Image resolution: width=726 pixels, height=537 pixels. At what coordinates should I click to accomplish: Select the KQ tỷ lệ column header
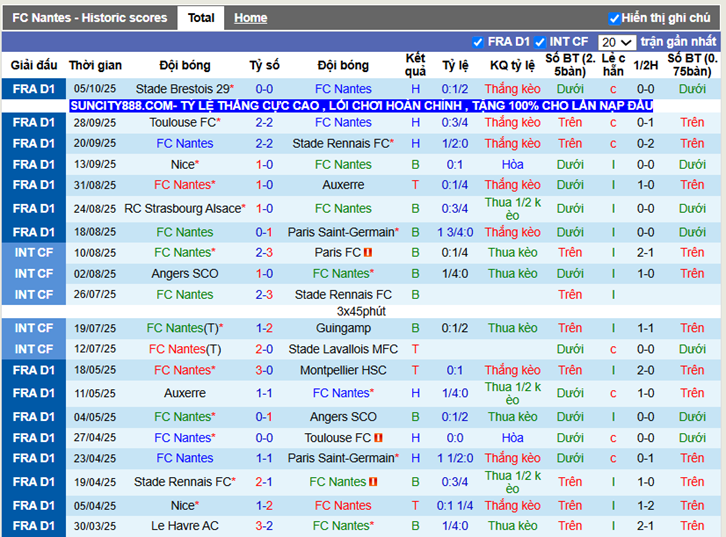[x=513, y=65]
